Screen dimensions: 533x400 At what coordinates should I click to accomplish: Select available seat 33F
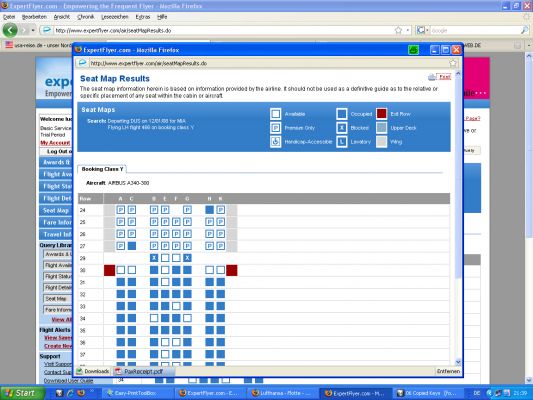[x=176, y=306]
